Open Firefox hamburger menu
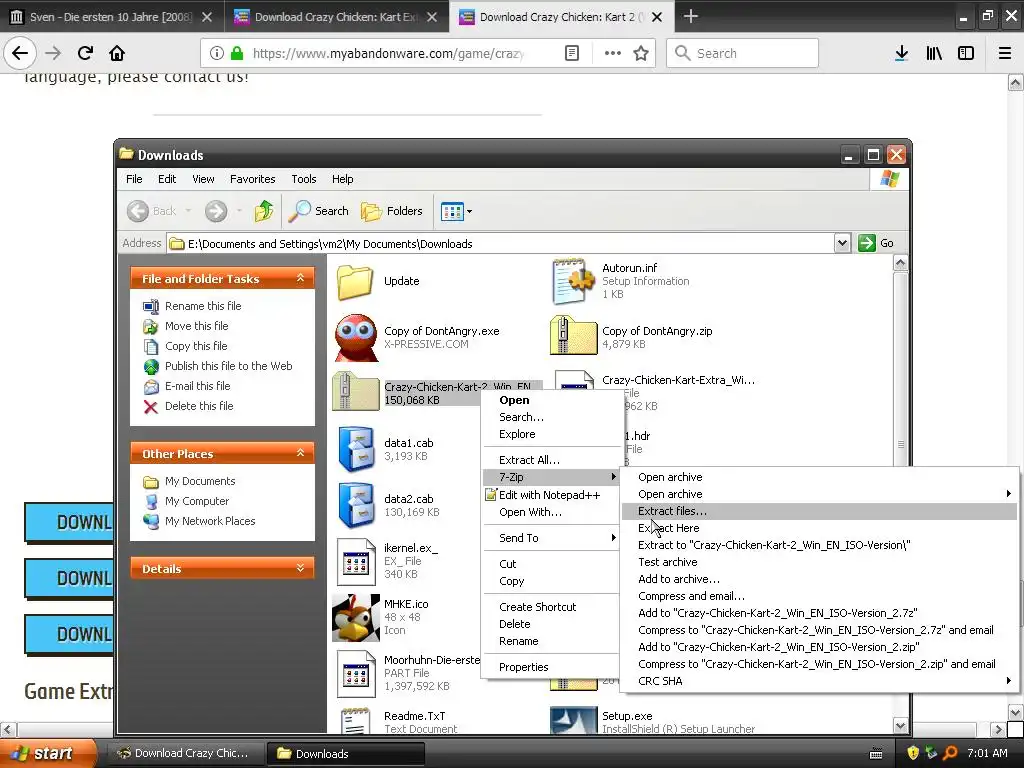The image size is (1024, 768). (1004, 53)
